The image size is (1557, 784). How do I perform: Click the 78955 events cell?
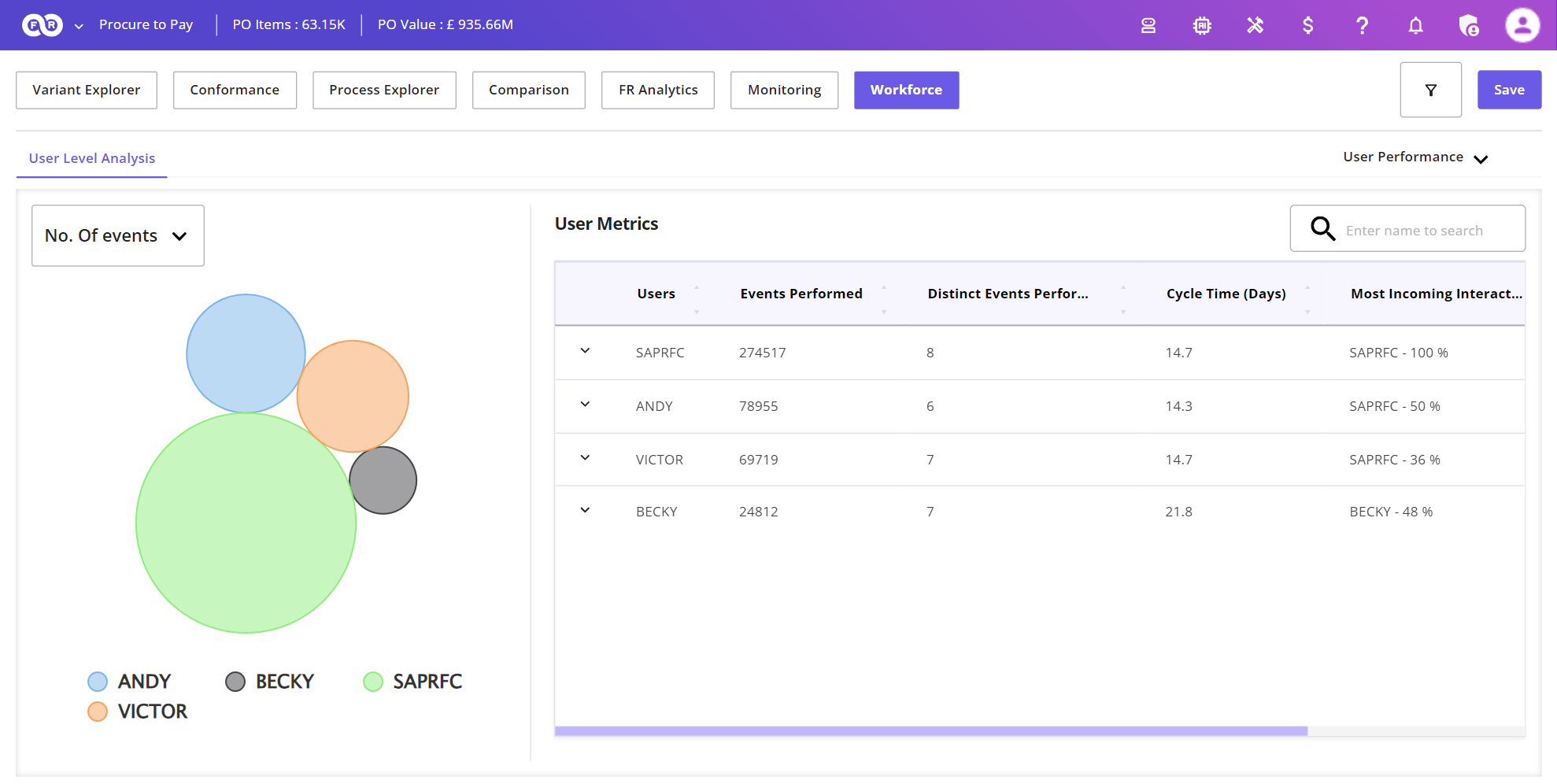[x=758, y=406]
